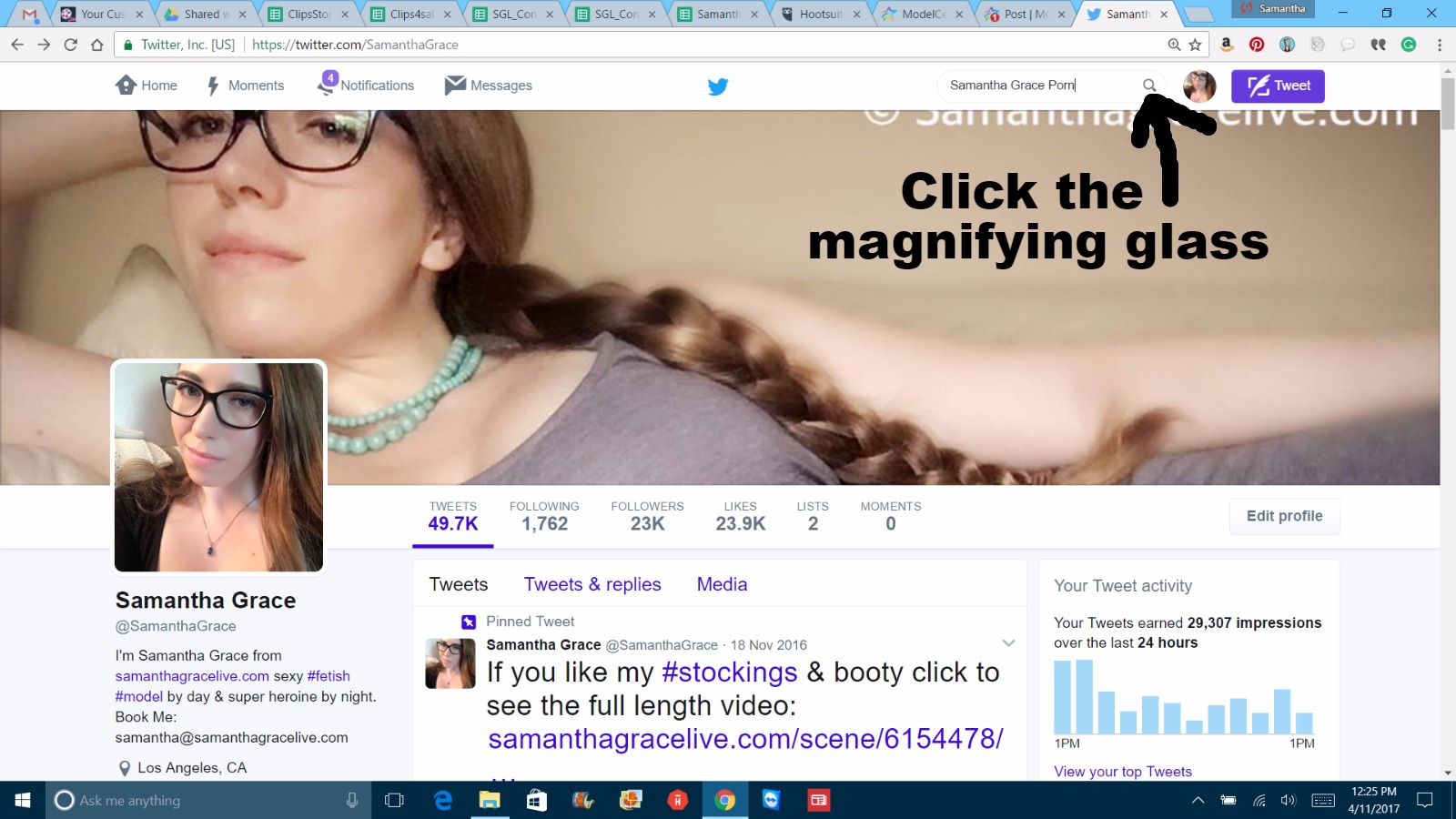Switch to the Media tab

pyautogui.click(x=722, y=584)
